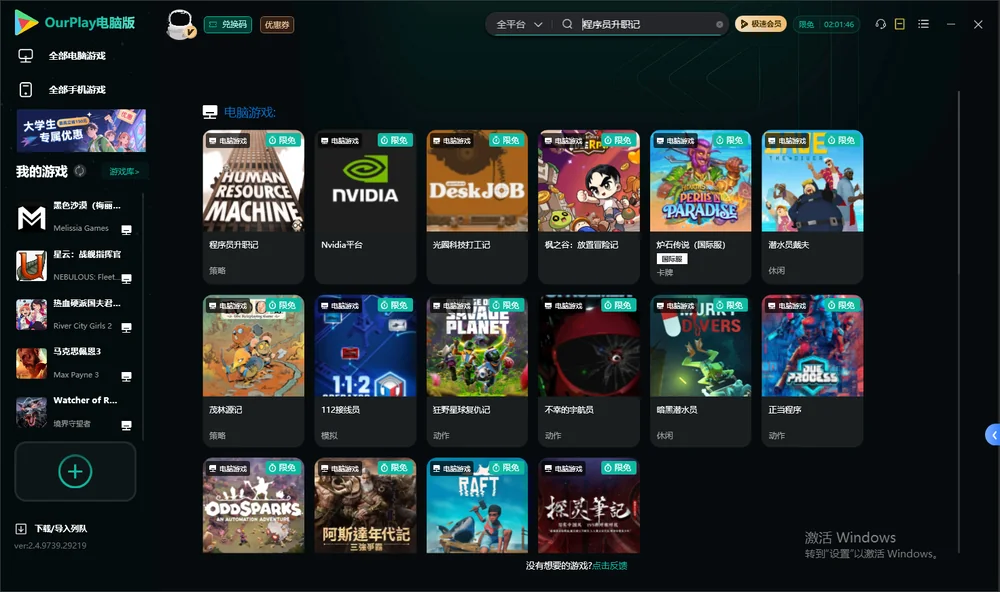Click the 点击反馈 feedback link

[x=610, y=565]
